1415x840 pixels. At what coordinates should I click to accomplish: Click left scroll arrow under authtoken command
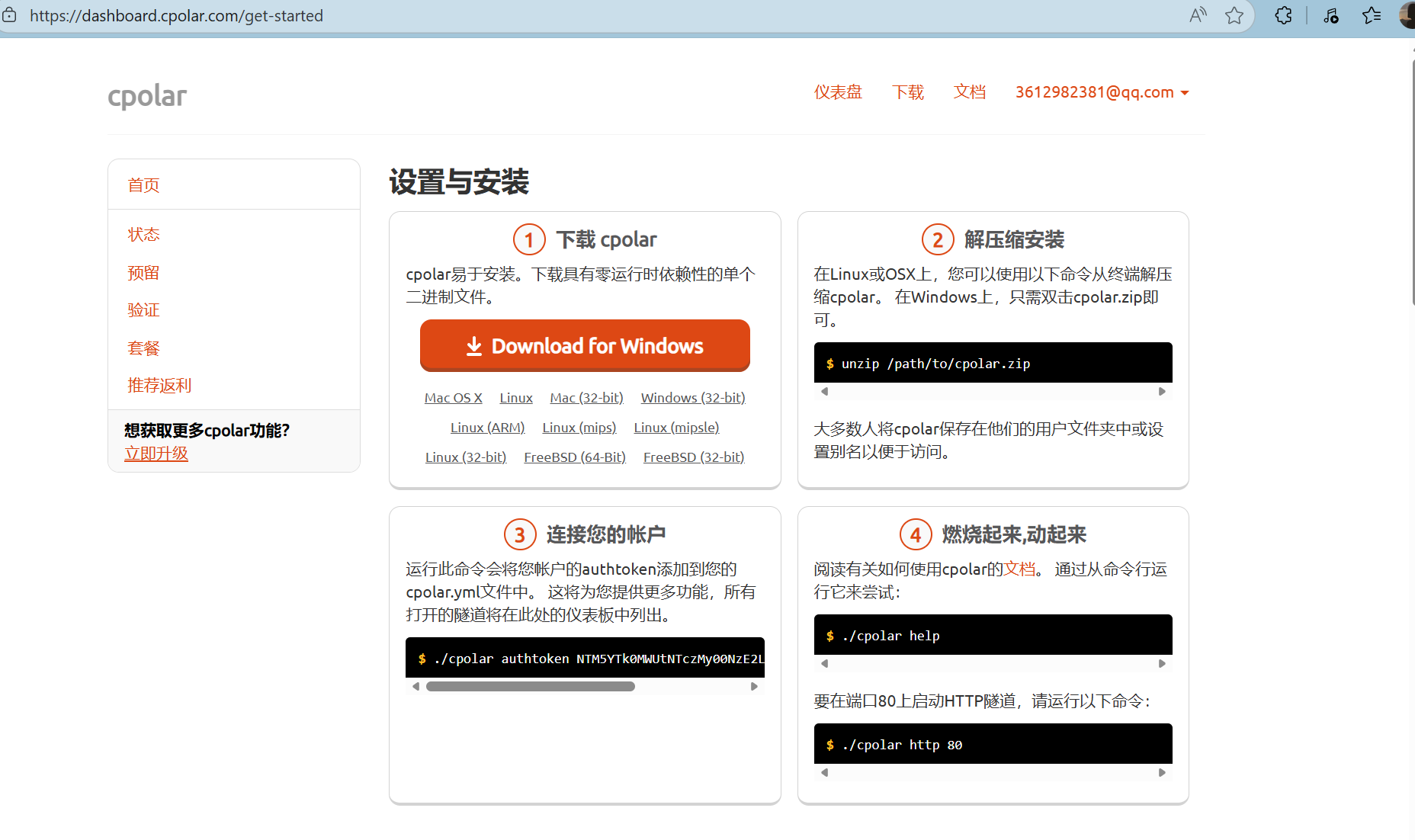(416, 687)
